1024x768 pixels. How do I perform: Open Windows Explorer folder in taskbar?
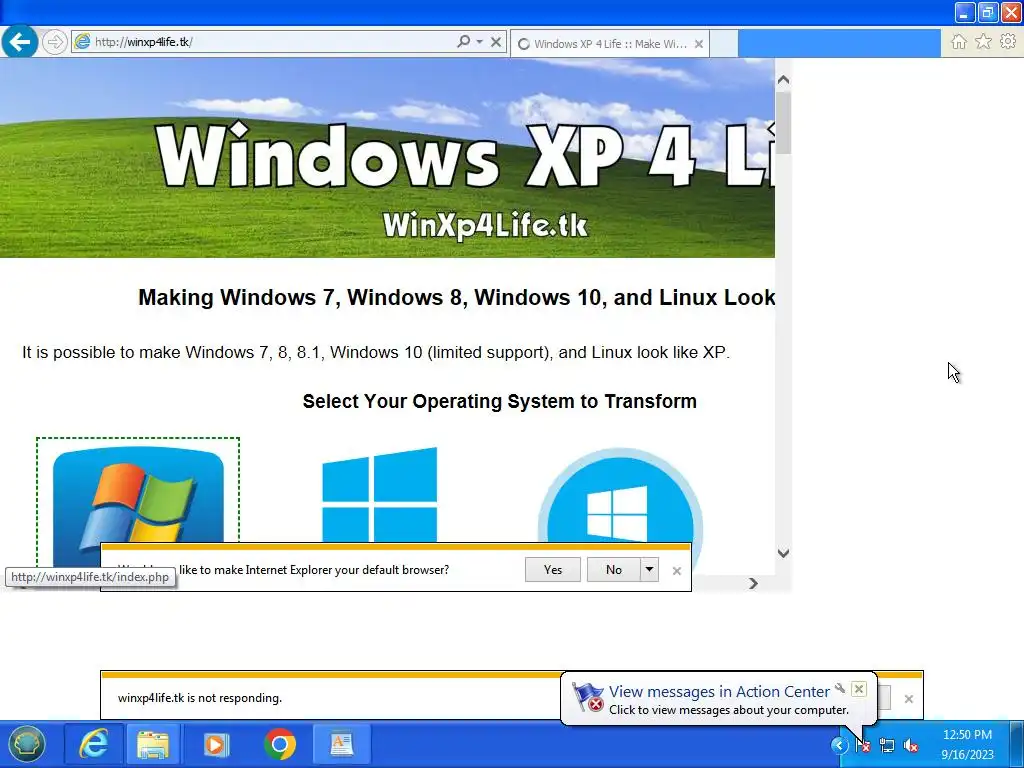coord(153,744)
